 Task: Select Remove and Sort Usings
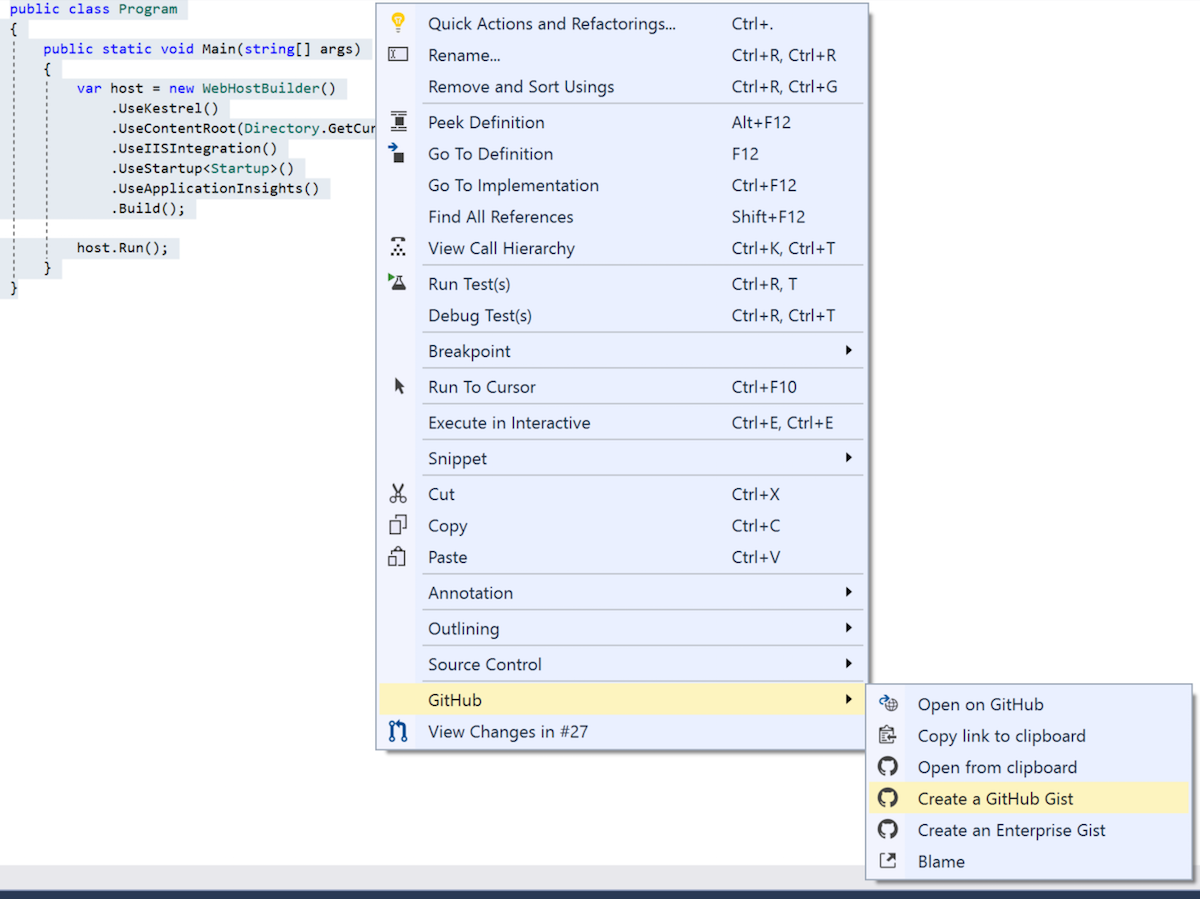tap(622, 87)
